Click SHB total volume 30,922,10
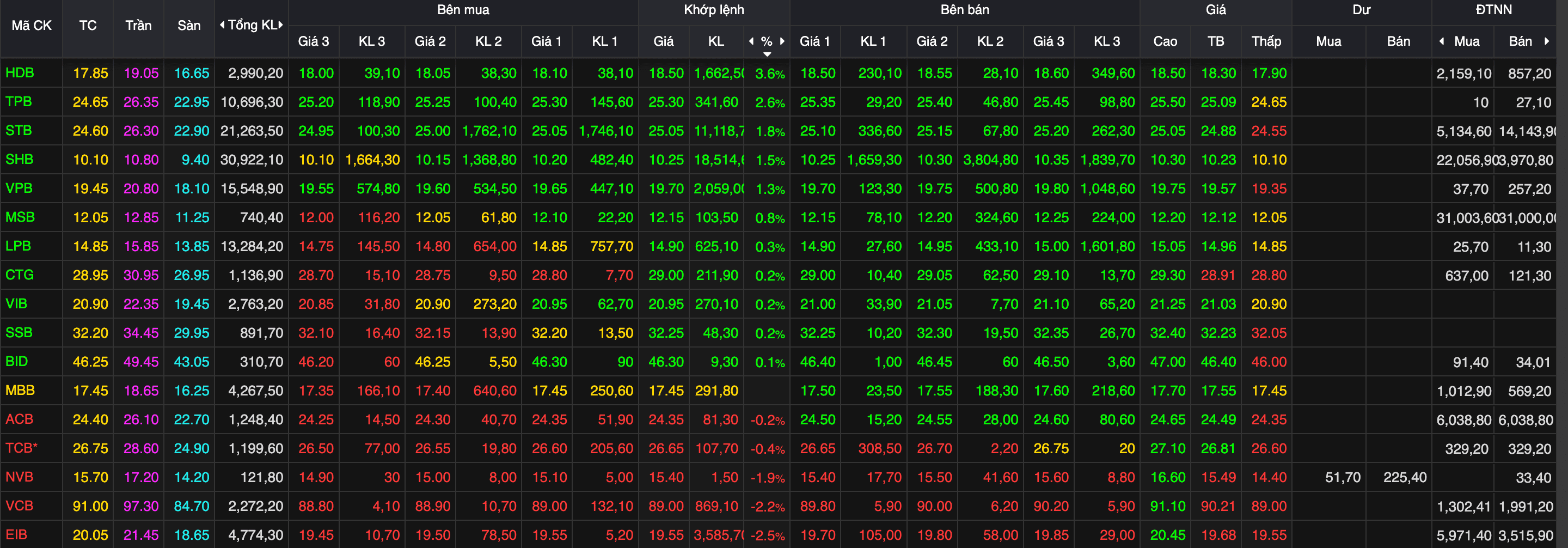 pyautogui.click(x=252, y=160)
